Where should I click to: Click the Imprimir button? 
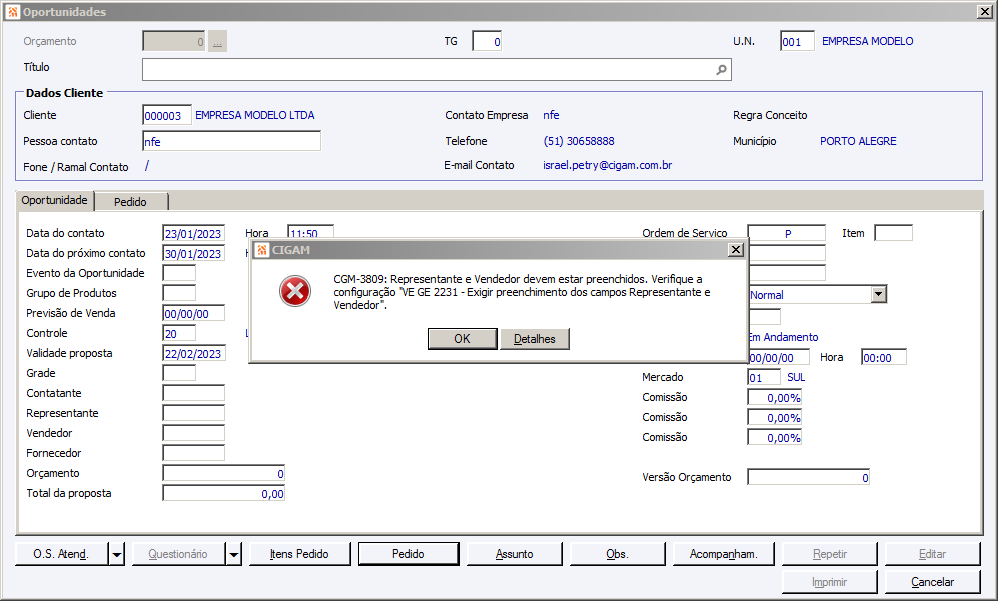829,582
